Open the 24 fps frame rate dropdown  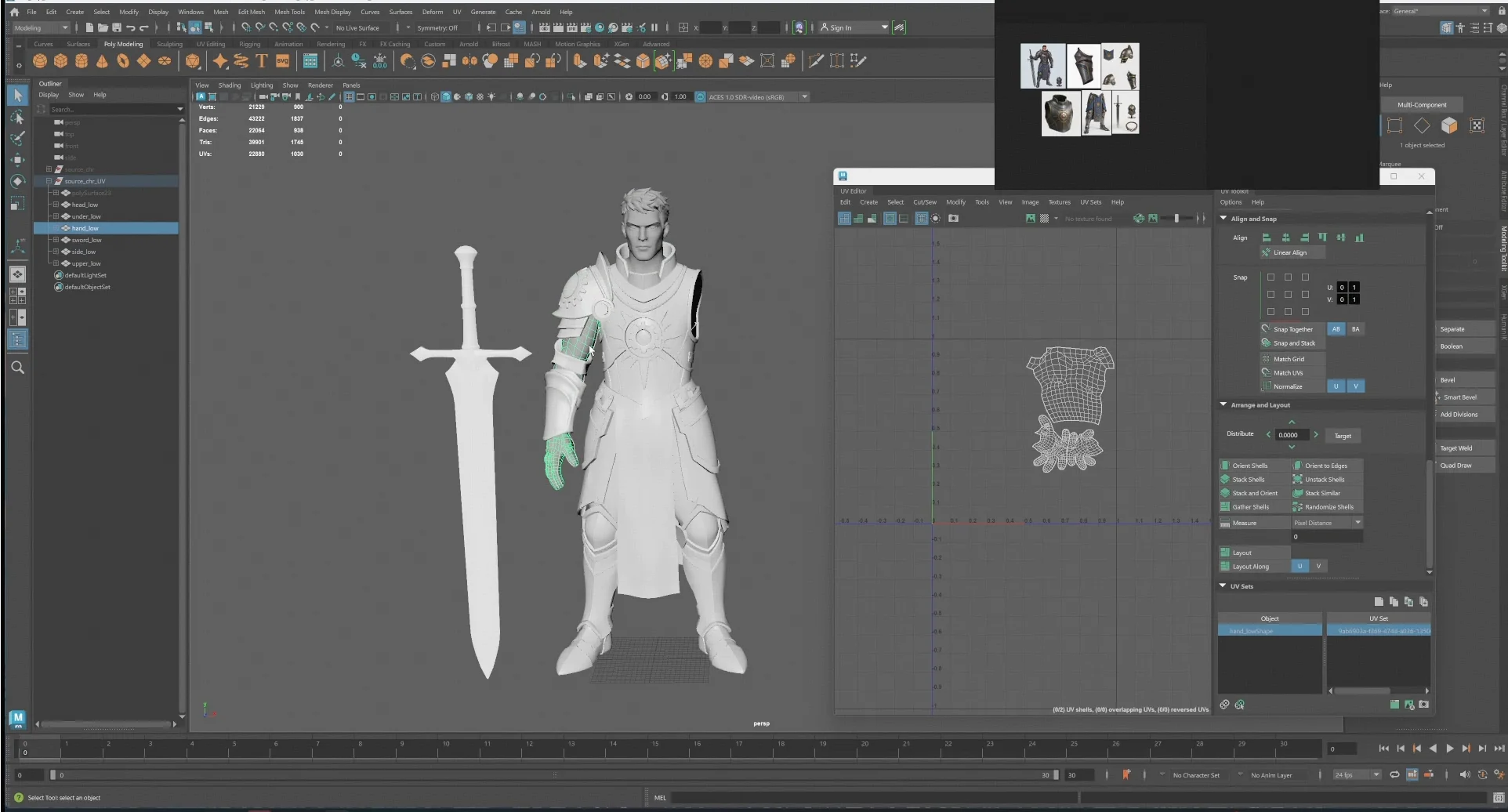[1357, 775]
